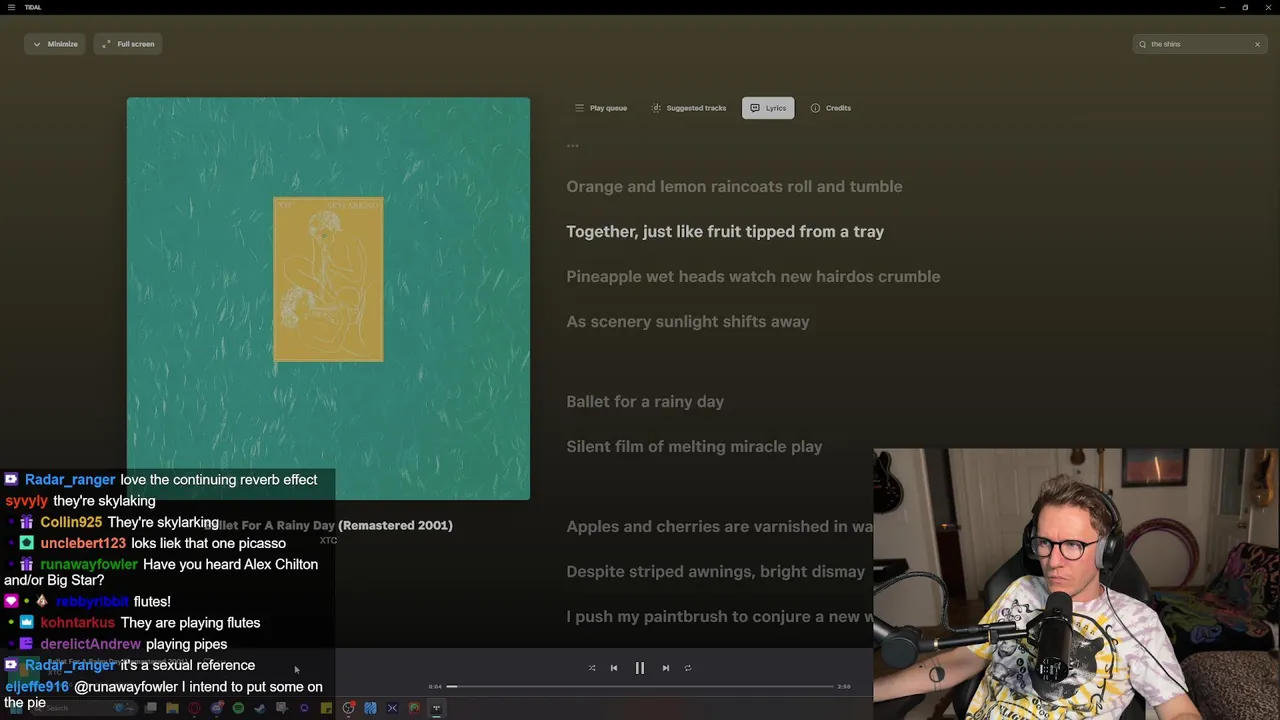1280x720 pixels.
Task: Jump to lyric 'As scenery sunlight shifts away'
Action: pos(688,321)
